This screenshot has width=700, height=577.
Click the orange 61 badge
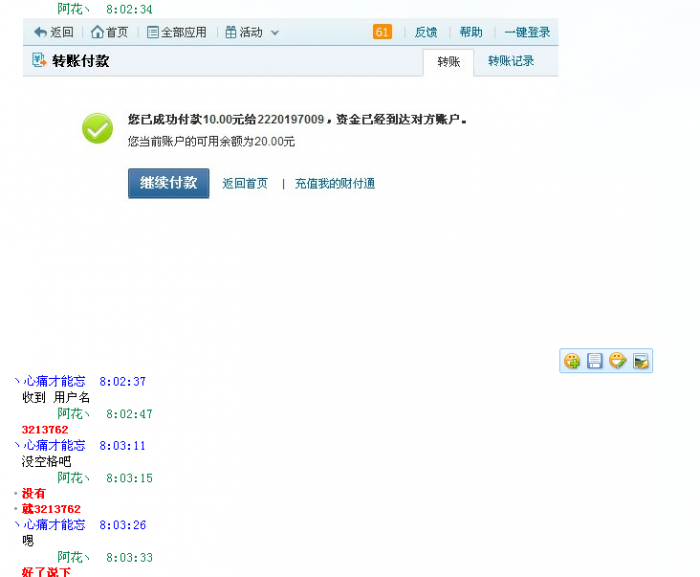coord(382,32)
